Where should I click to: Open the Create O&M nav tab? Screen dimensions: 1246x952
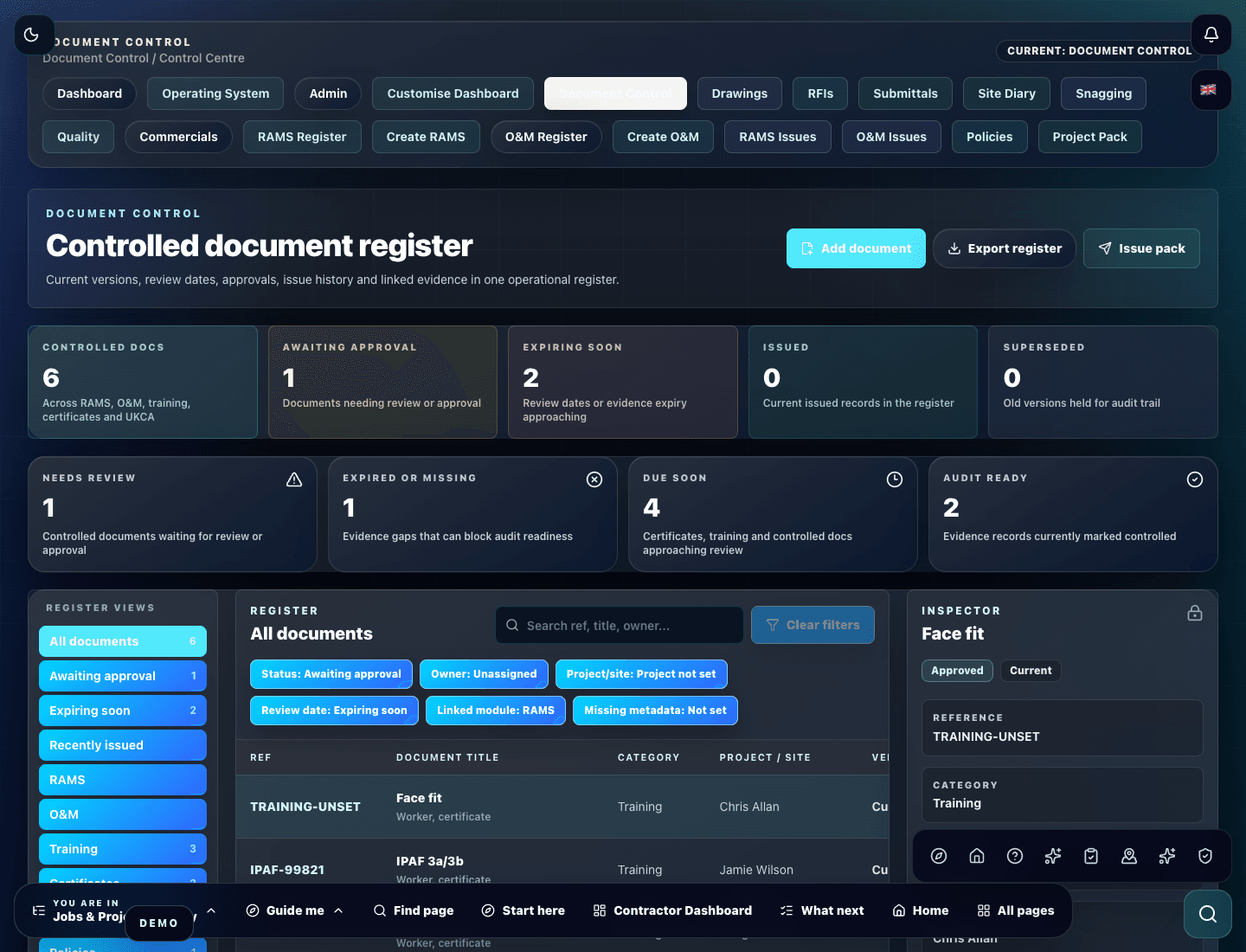point(663,137)
